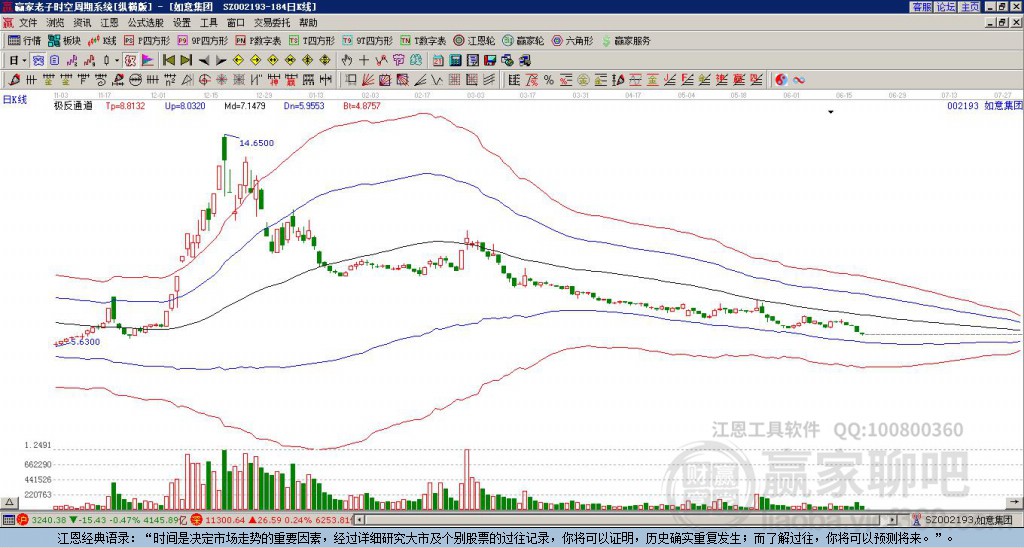Click the red spiral target icon
1024x548 pixels.
[x=204, y=80]
